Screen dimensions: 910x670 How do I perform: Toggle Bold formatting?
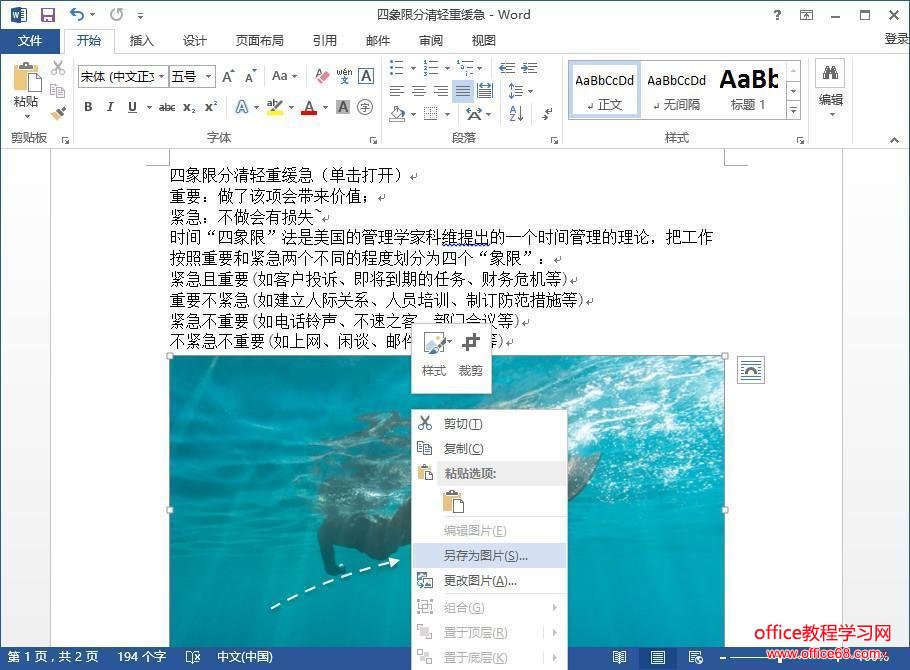point(88,107)
